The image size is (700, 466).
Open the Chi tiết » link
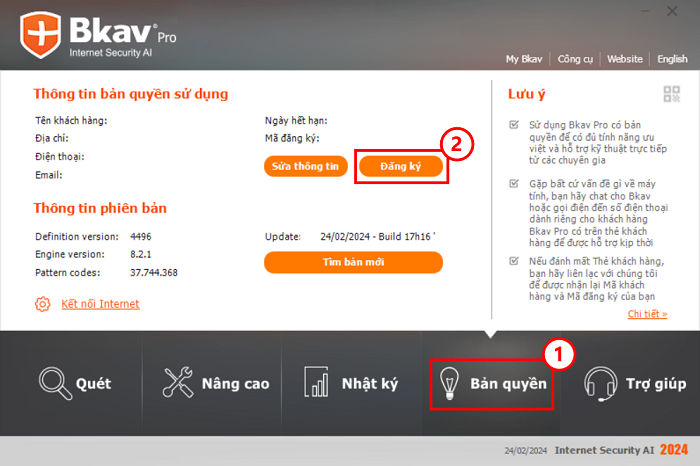647,314
